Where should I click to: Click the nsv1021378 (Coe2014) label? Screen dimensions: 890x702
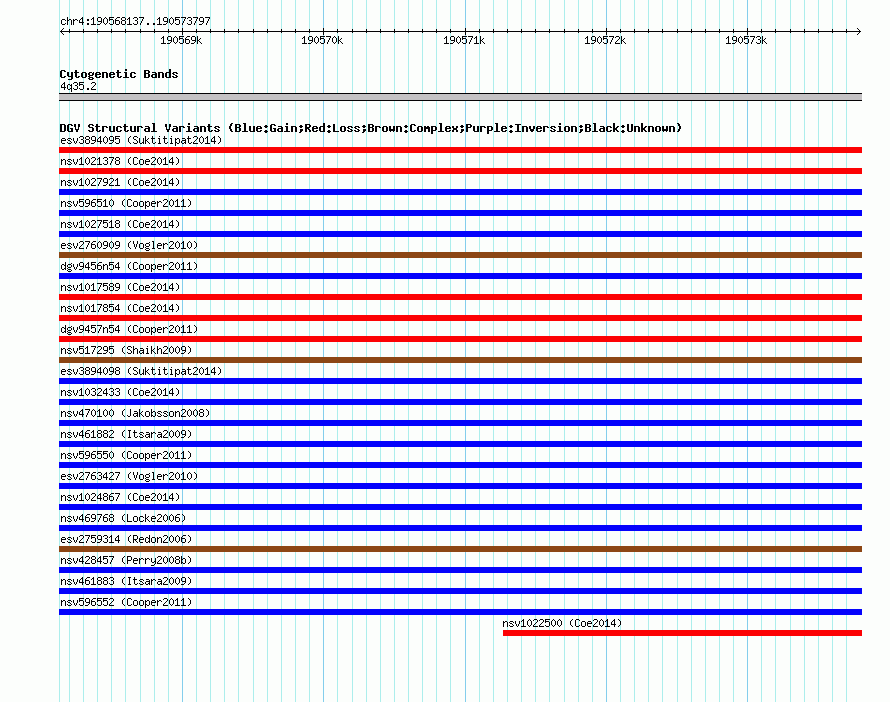[120, 161]
